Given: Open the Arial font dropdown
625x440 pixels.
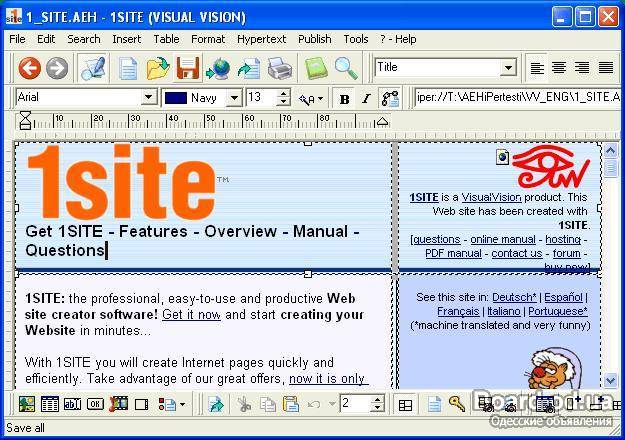Looking at the screenshot, I should click(x=148, y=98).
